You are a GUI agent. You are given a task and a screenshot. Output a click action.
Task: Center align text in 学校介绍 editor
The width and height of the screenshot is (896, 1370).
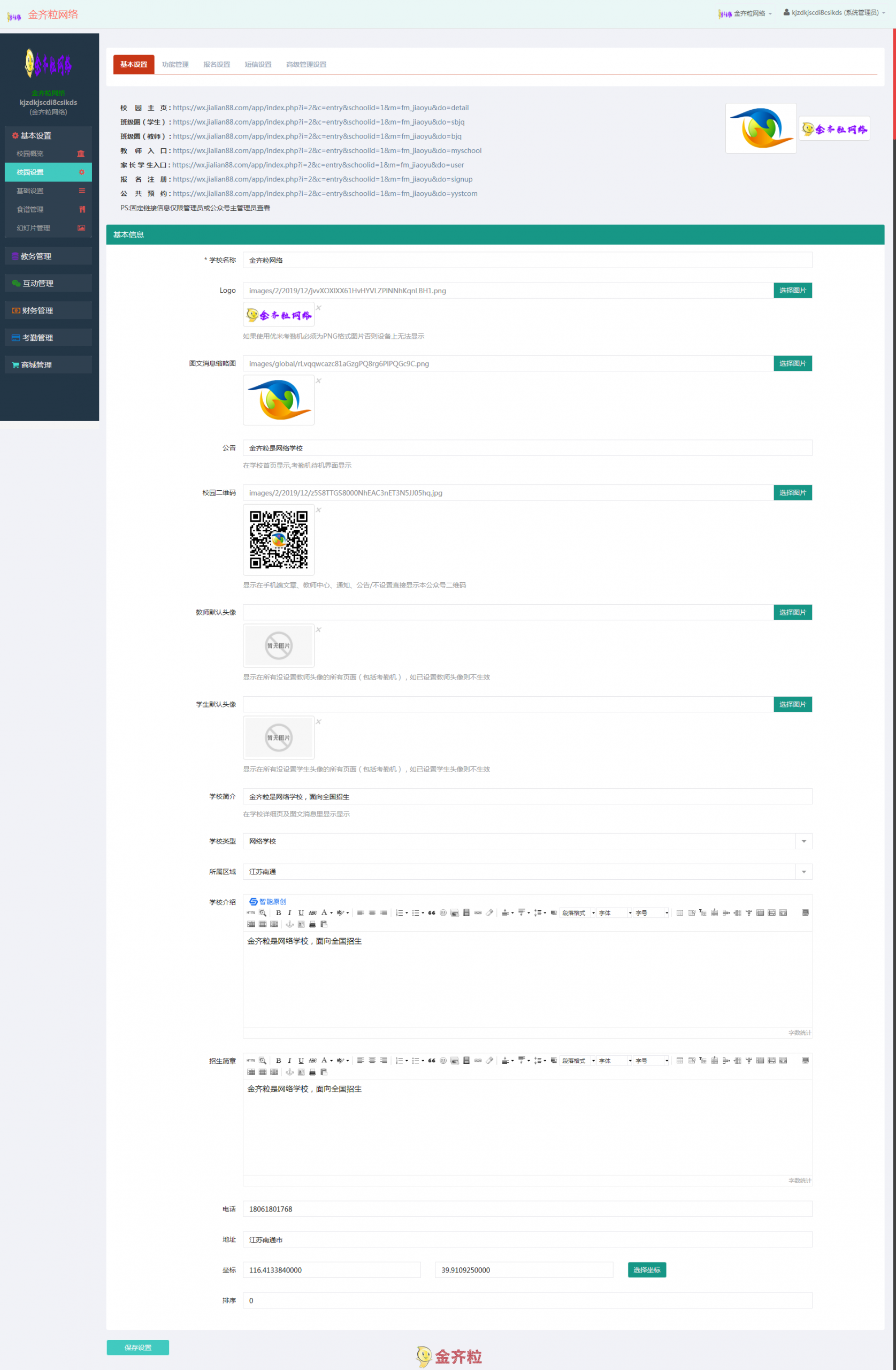tap(372, 912)
